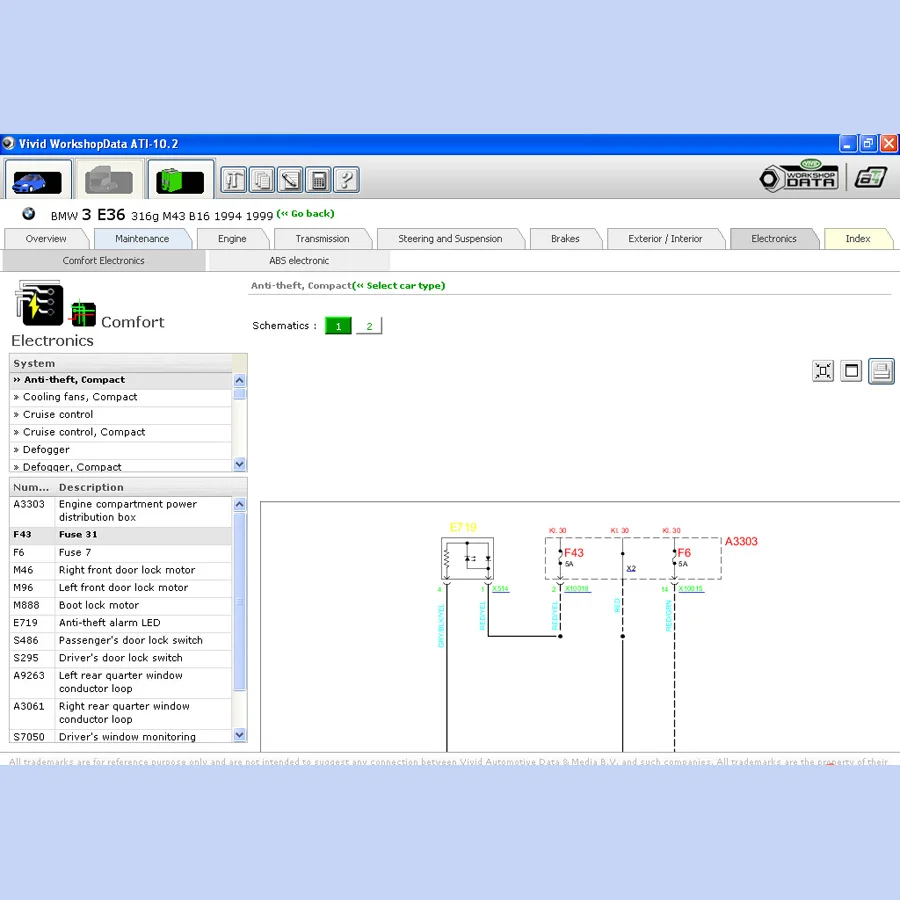Click the ATI logo icon at top right

tap(871, 177)
